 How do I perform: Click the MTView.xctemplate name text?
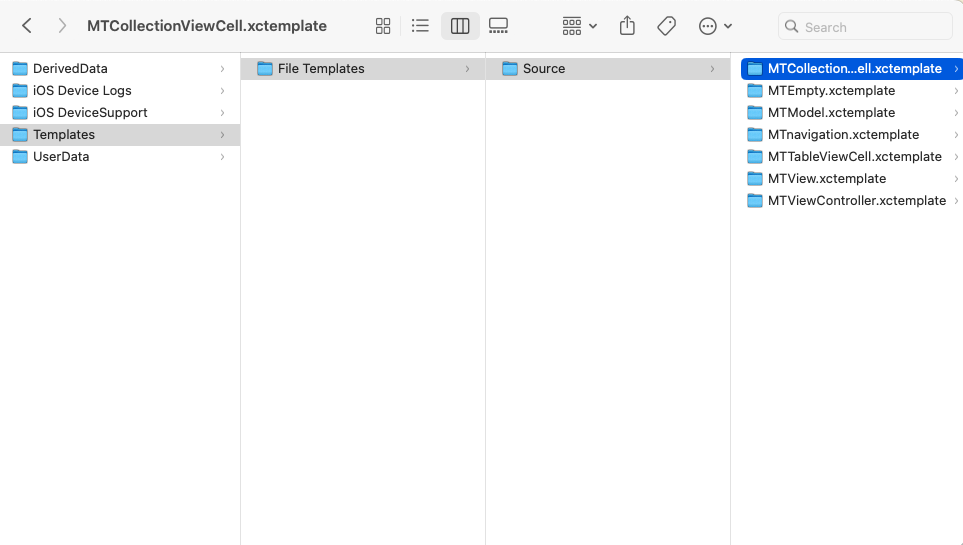(x=827, y=179)
